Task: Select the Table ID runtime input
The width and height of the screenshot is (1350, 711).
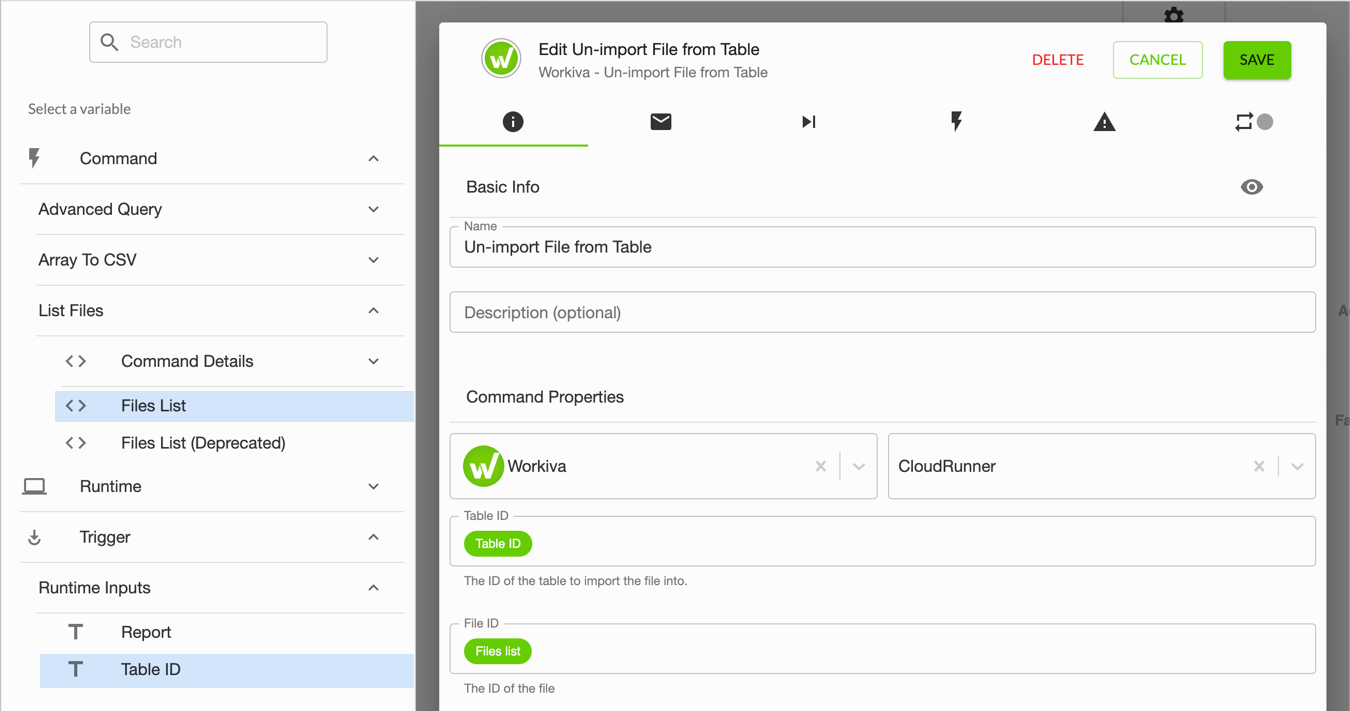Action: click(226, 670)
